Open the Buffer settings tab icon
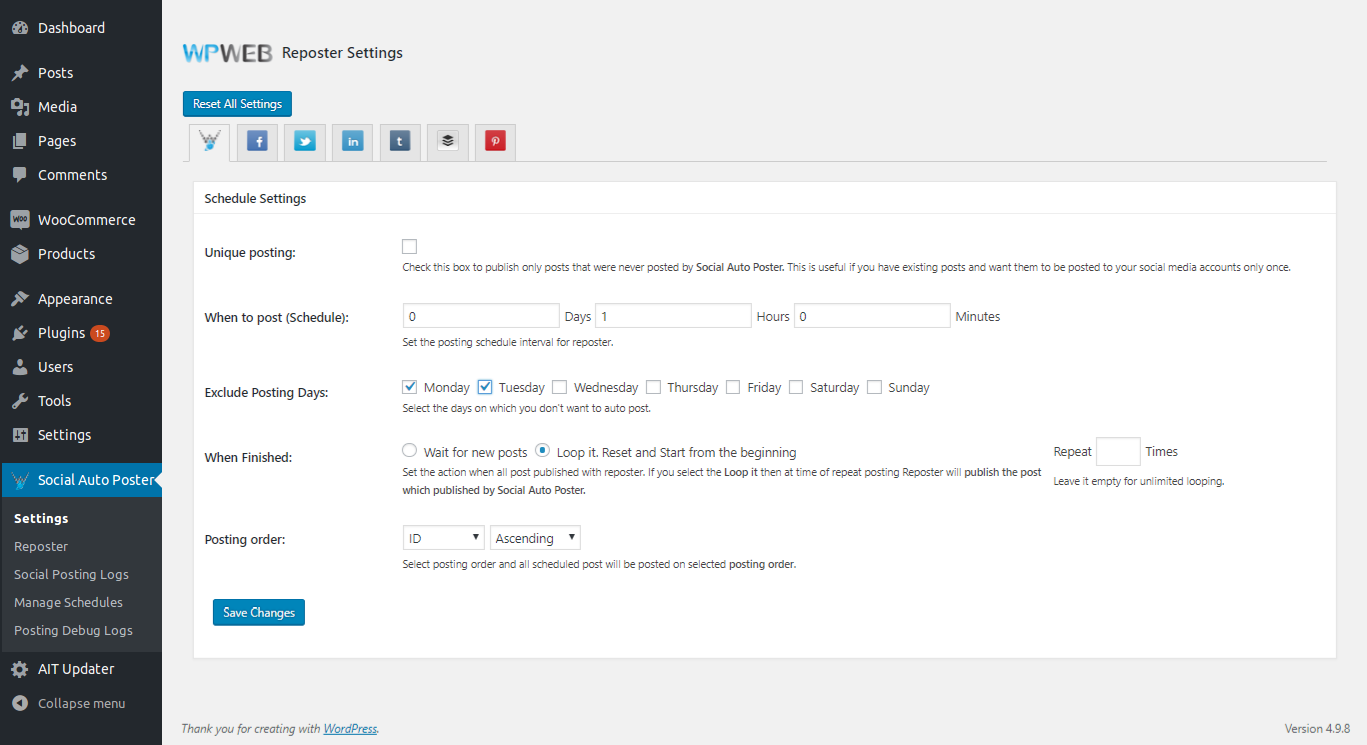This screenshot has width=1367, height=745. click(x=448, y=142)
